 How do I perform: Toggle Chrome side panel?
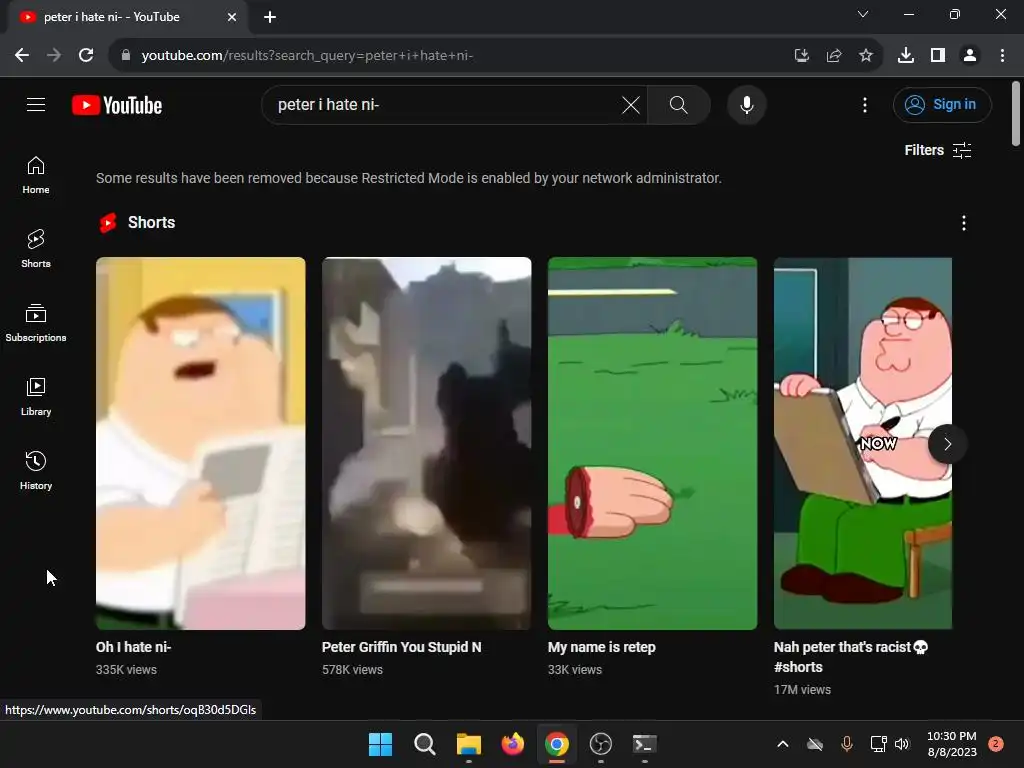[938, 56]
